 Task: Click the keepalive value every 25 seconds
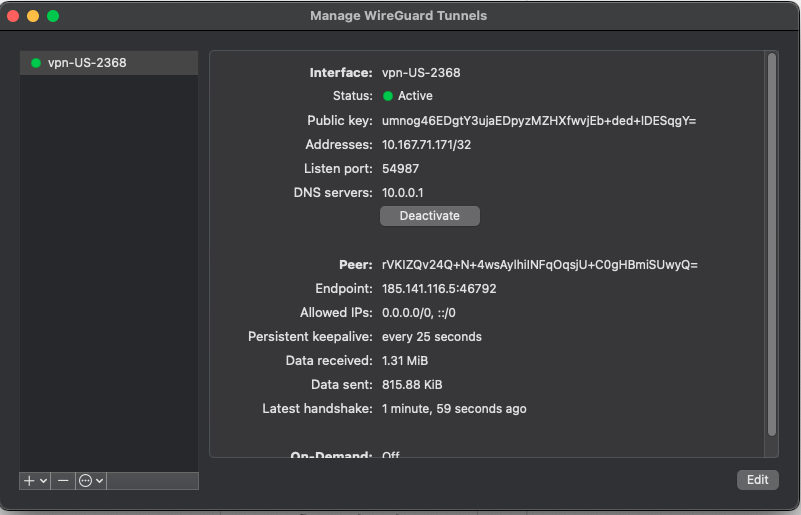point(432,337)
